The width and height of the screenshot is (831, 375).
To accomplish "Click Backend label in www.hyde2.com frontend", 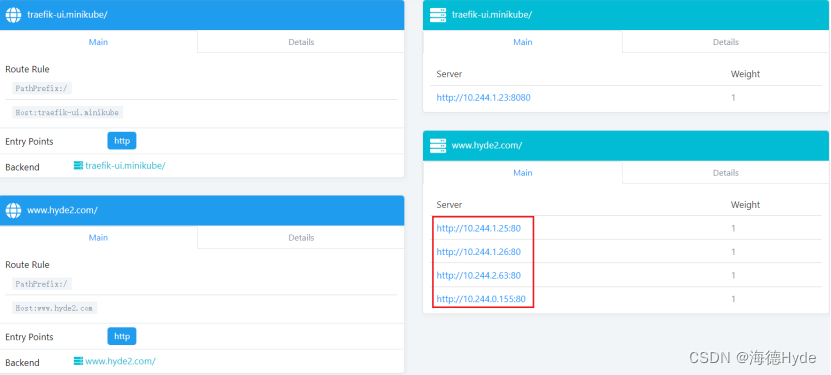I will click(x=22, y=362).
